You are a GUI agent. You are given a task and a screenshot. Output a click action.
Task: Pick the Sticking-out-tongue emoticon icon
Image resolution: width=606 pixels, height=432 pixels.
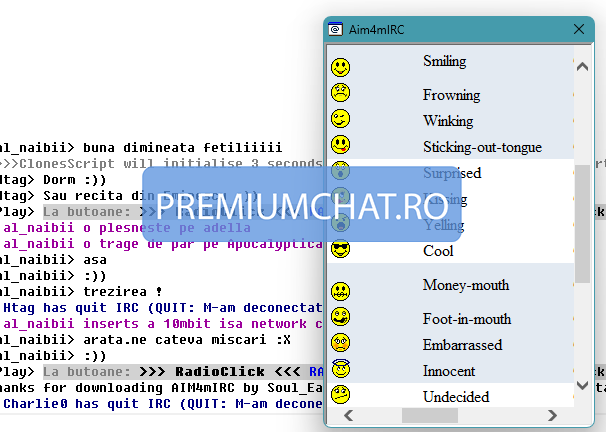coord(340,145)
